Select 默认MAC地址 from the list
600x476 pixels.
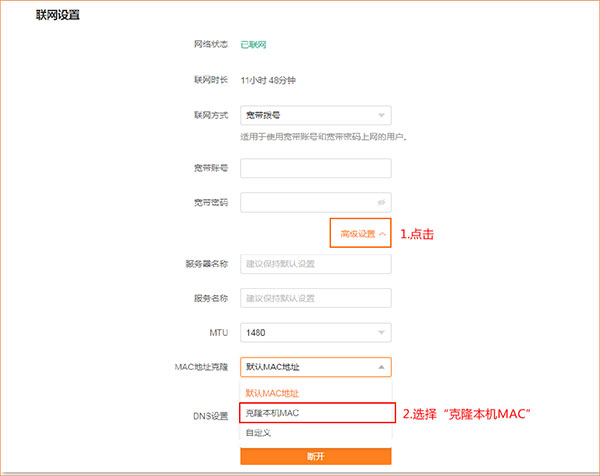pos(272,393)
